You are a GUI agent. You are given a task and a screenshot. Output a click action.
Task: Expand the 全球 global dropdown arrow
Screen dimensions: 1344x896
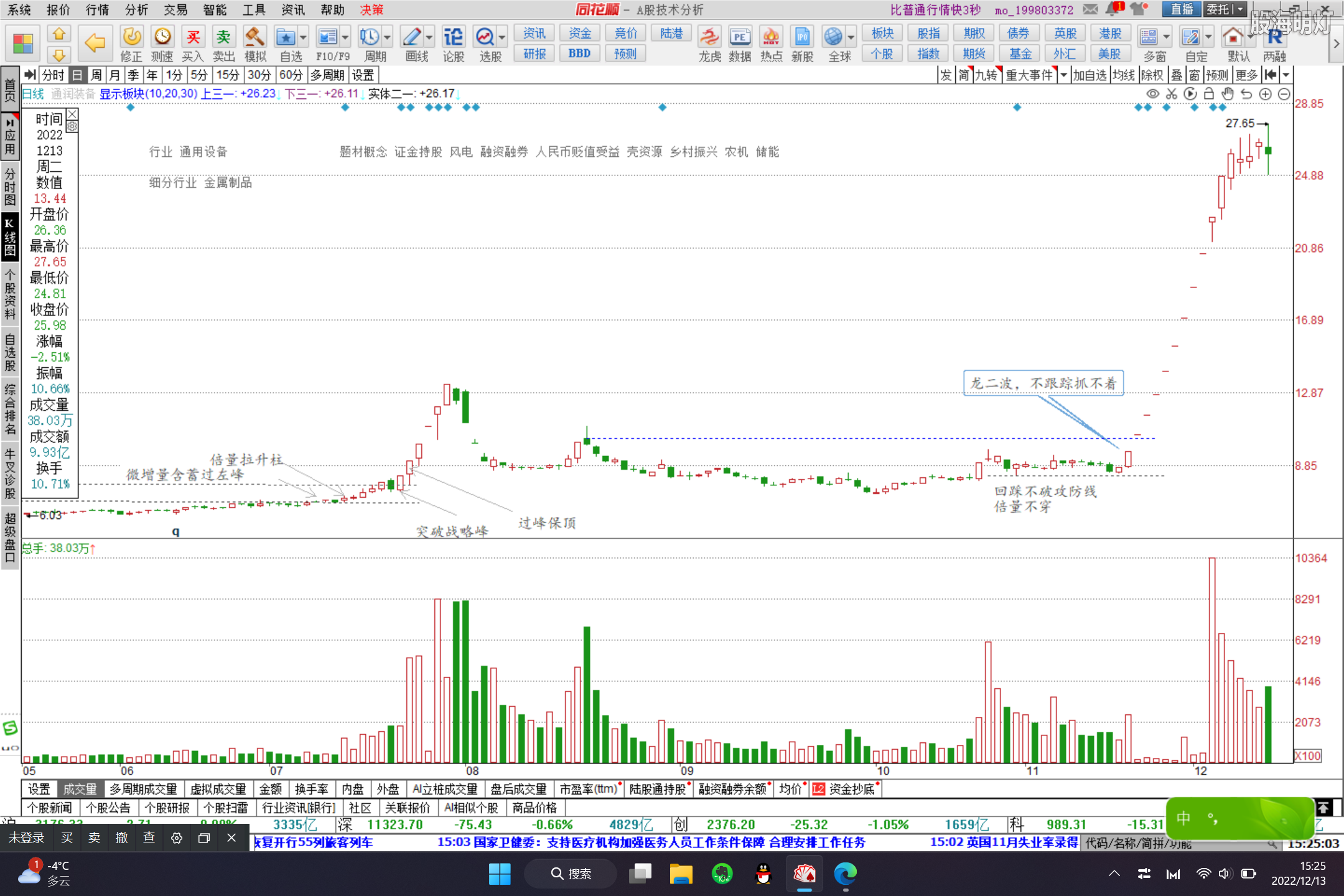[851, 37]
